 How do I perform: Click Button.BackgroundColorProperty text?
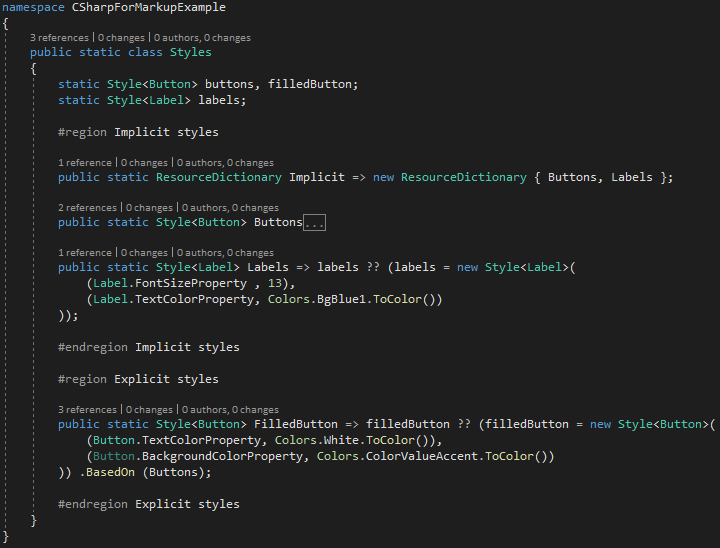(198, 457)
